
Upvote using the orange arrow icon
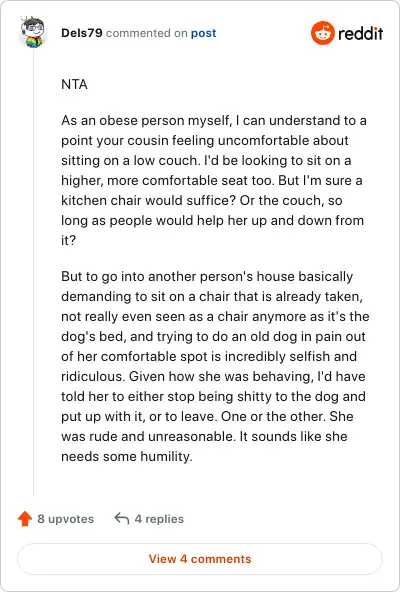[25, 519]
